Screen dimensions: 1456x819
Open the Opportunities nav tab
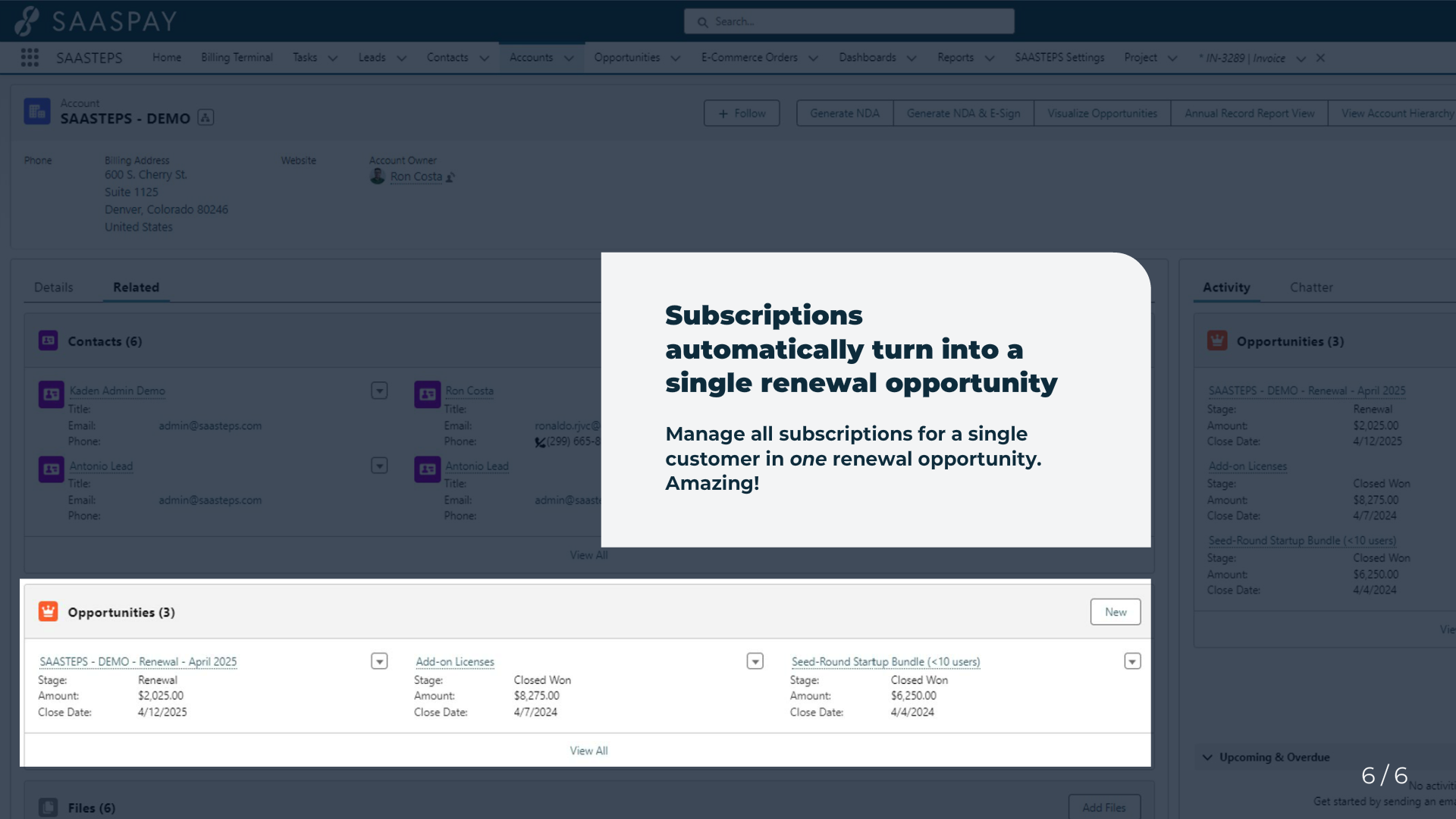pos(627,58)
